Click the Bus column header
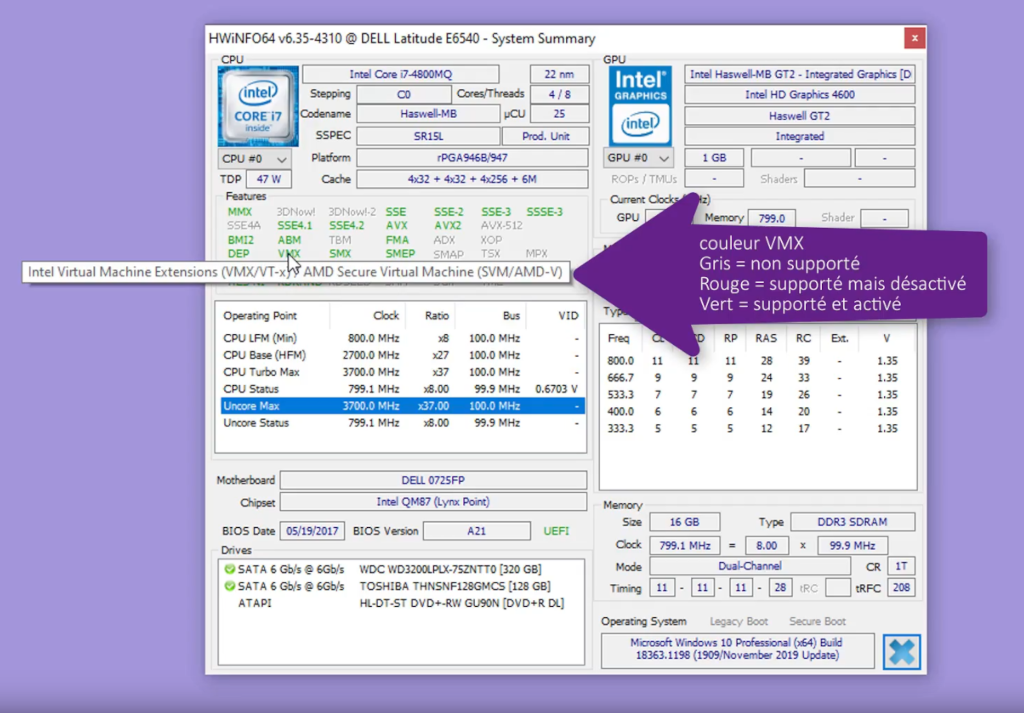Screen dimensions: 1024x713 point(490,316)
